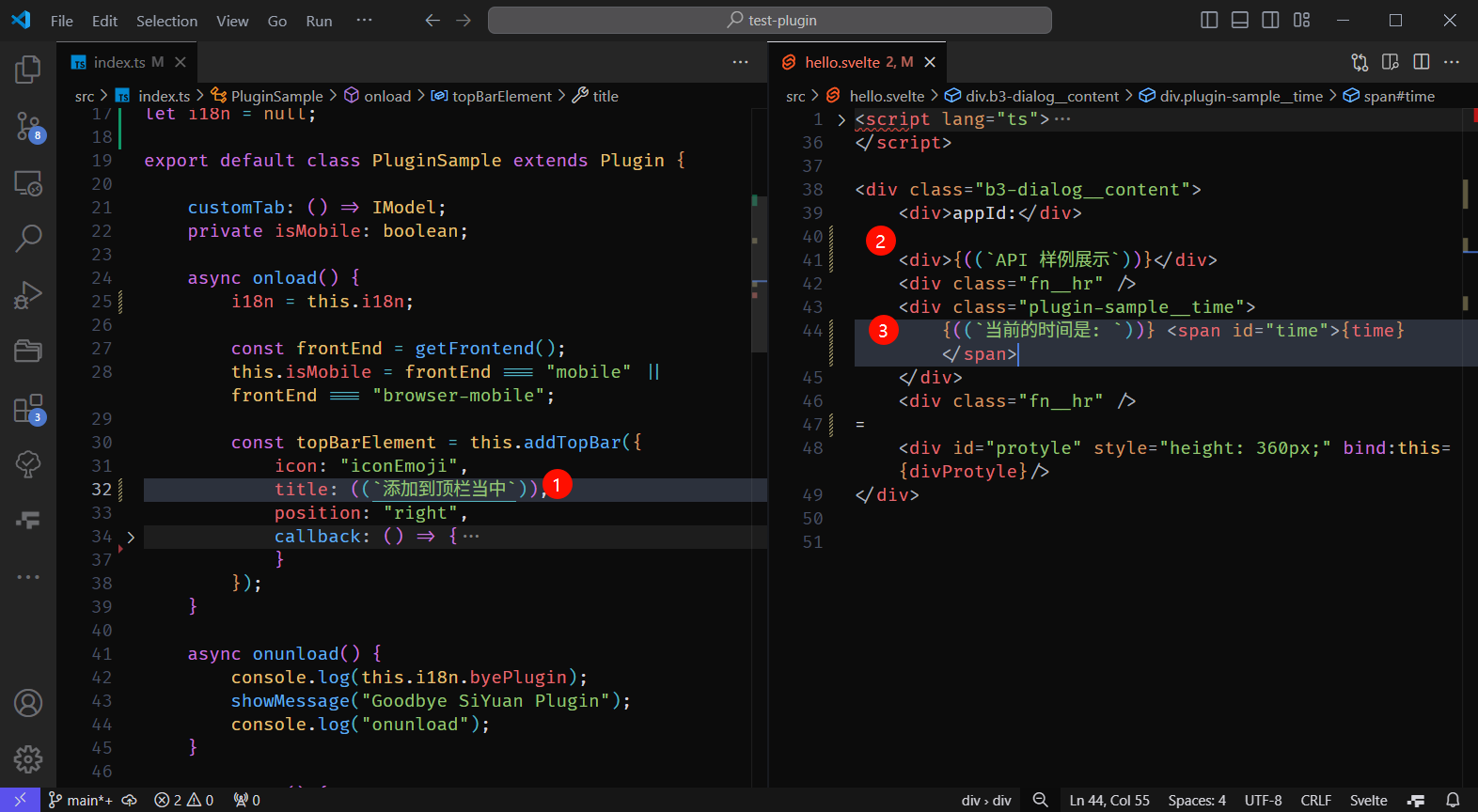This screenshot has height=812, width=1478.
Task: Split the hello.svelte editor right
Action: click(x=1422, y=62)
